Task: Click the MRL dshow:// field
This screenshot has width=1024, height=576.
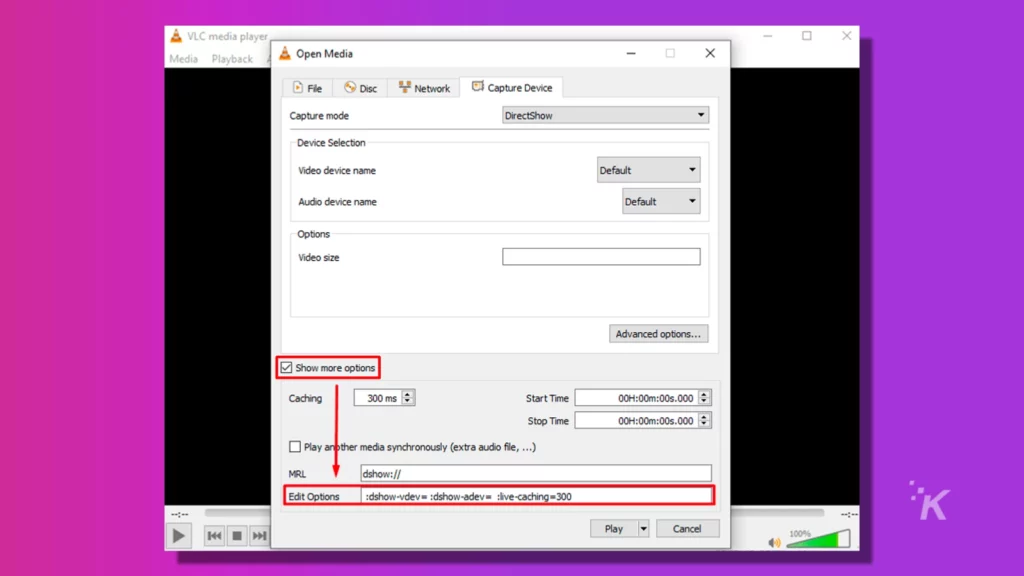Action: pos(536,473)
